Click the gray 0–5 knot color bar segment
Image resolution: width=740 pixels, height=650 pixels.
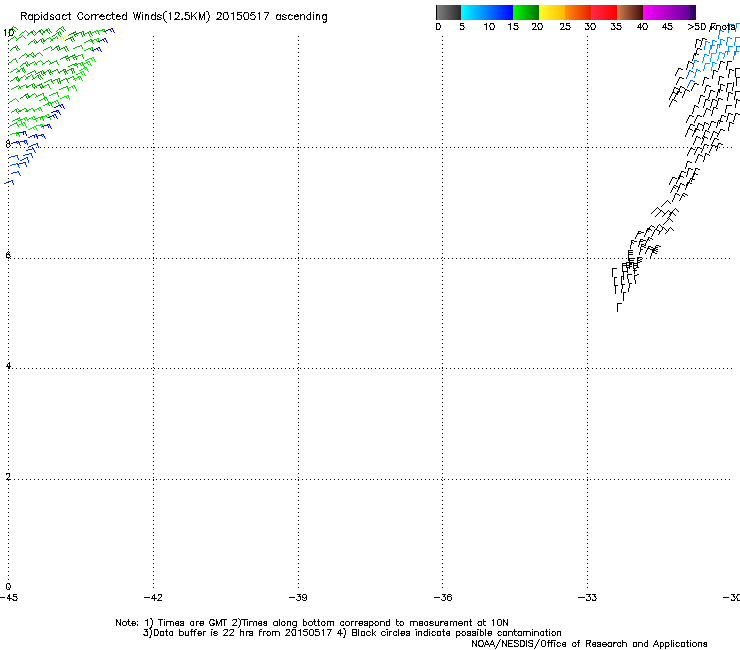coord(448,12)
